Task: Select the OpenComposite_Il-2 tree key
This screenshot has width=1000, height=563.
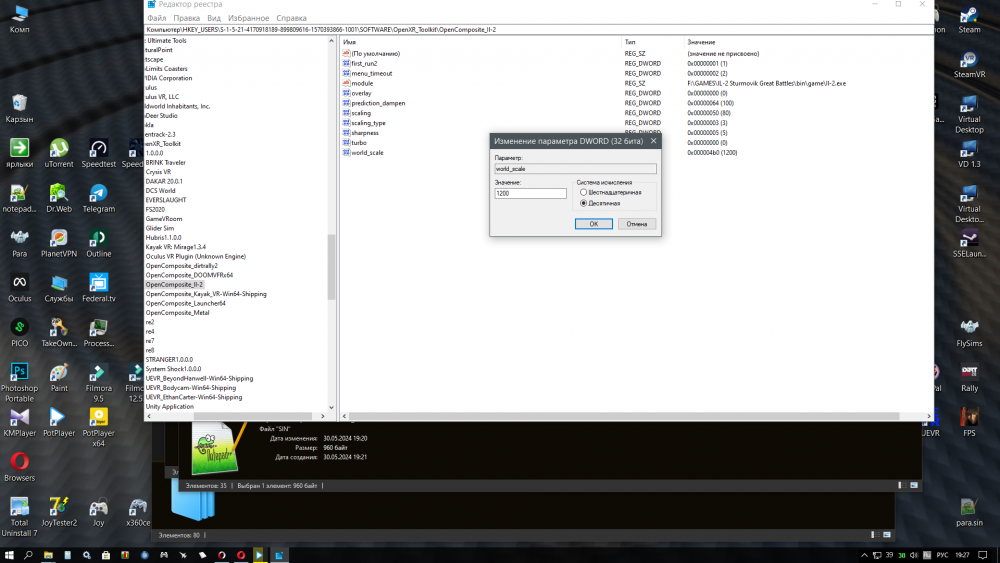Action: (174, 284)
